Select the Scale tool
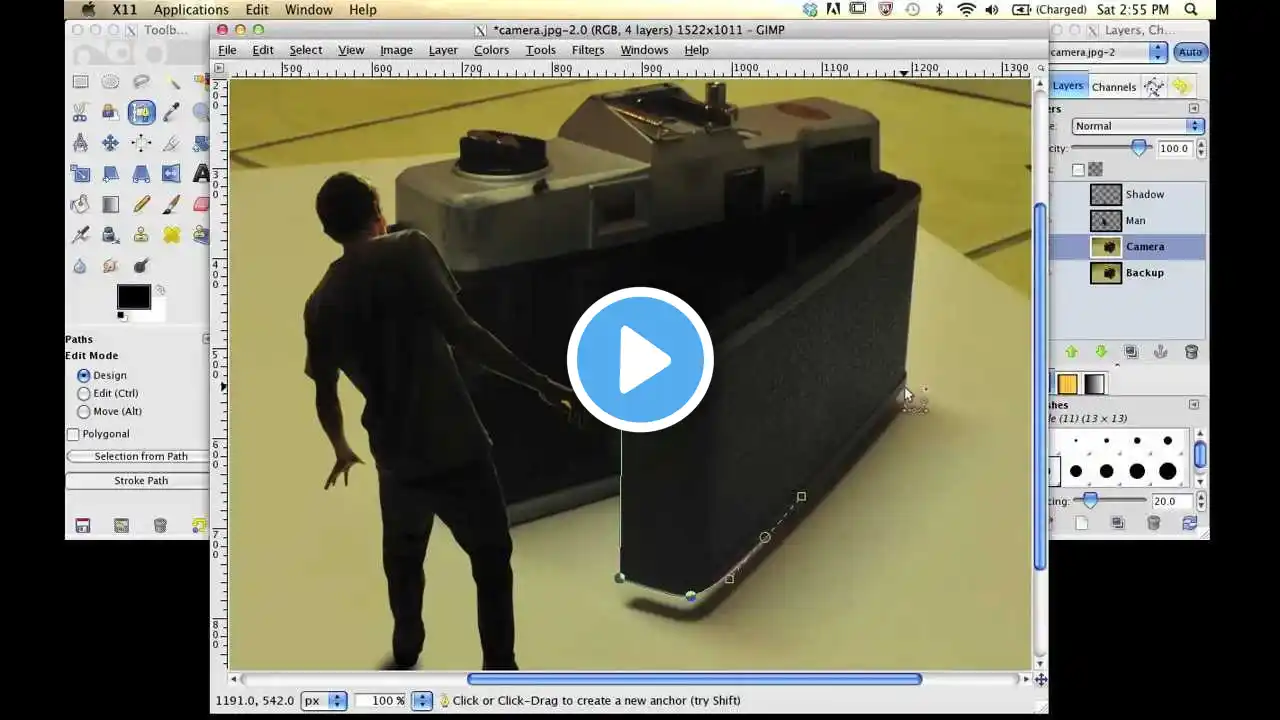The width and height of the screenshot is (1280, 720). (x=80, y=174)
